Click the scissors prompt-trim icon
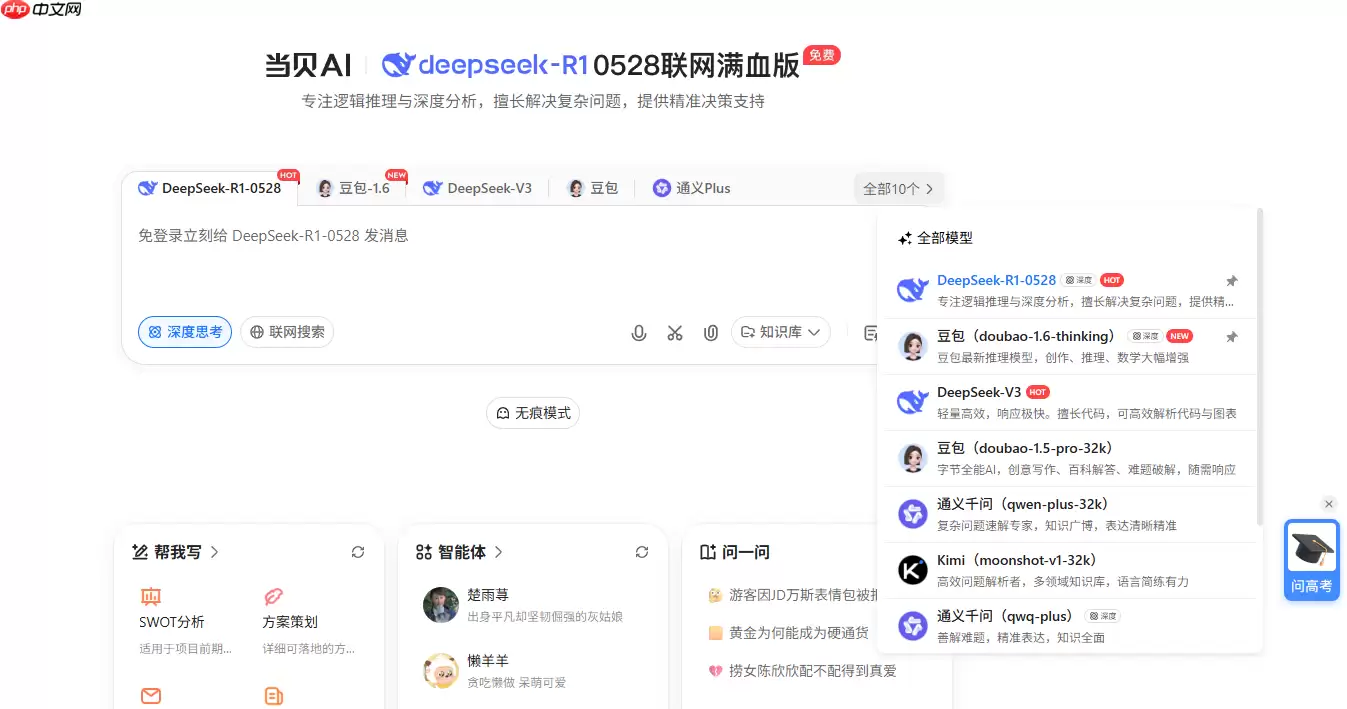The height and width of the screenshot is (709, 1347). click(675, 332)
